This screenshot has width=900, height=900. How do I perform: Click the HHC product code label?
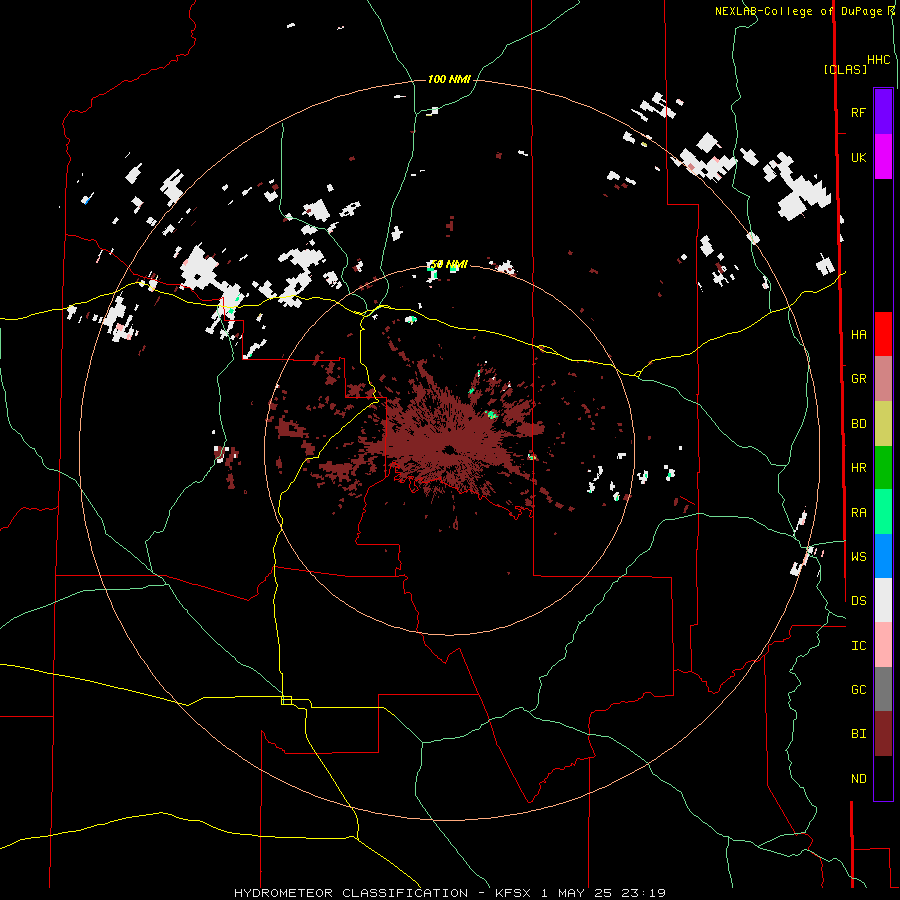tap(879, 60)
